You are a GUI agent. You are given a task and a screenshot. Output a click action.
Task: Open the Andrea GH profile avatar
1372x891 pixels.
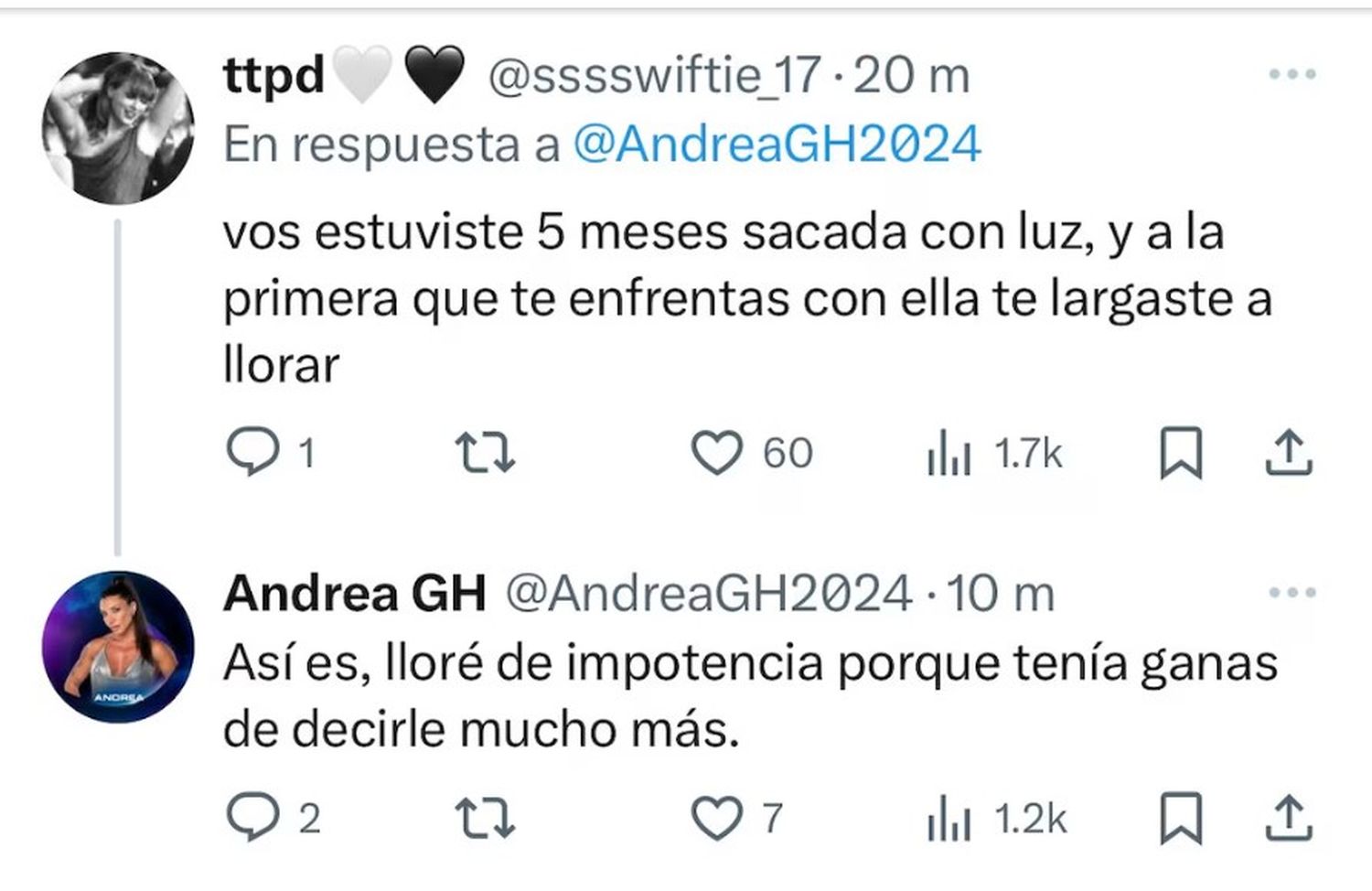coord(118,647)
